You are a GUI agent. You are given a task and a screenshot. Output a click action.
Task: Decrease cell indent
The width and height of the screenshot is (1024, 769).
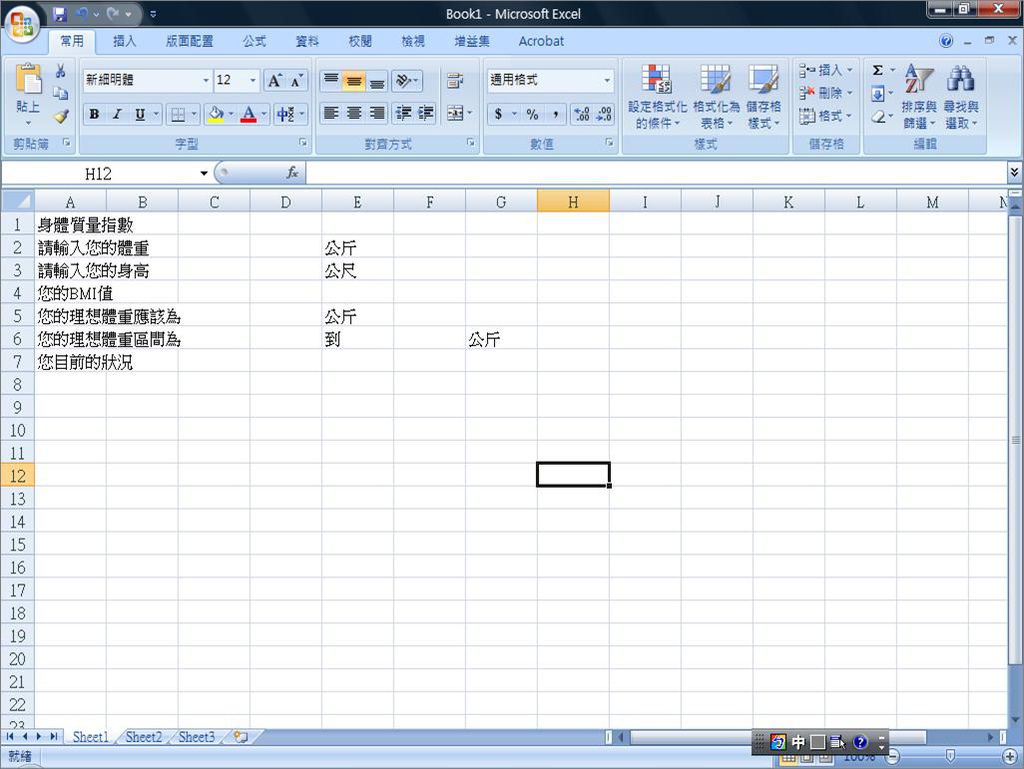[403, 114]
